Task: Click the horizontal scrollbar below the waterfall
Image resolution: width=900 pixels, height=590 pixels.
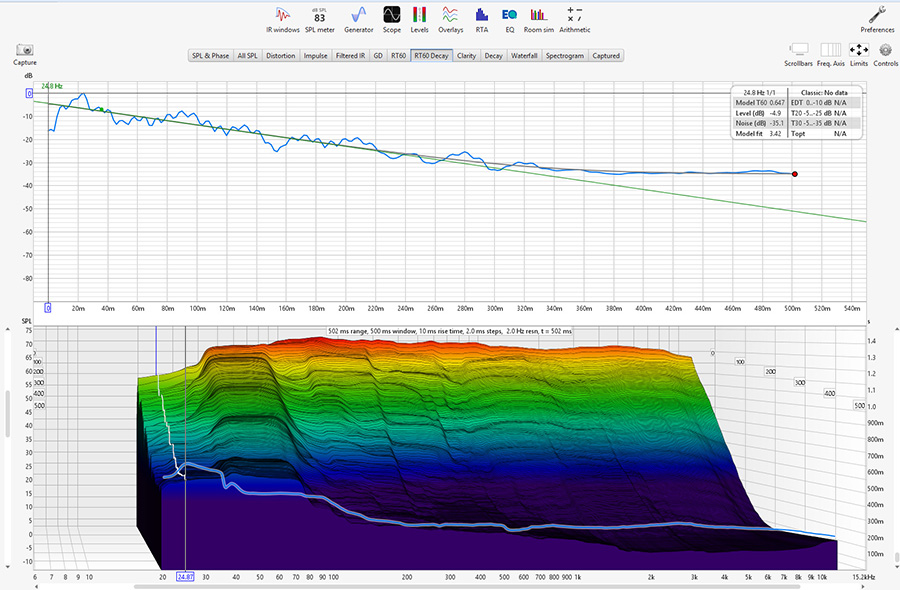Action: tap(450, 585)
